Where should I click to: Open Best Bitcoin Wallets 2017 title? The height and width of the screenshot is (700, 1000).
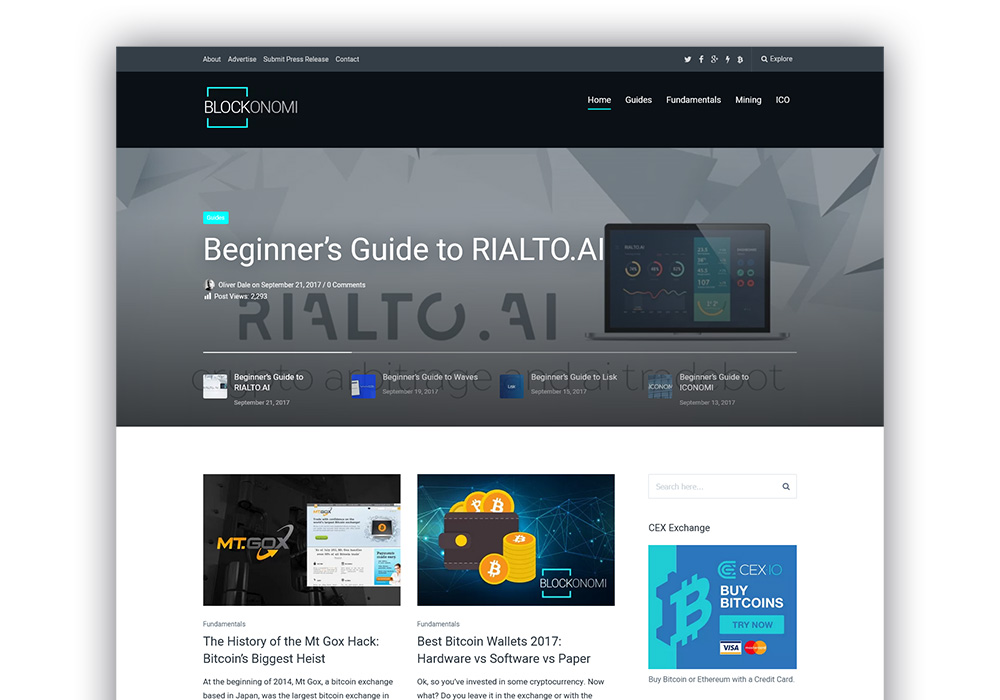click(x=504, y=650)
